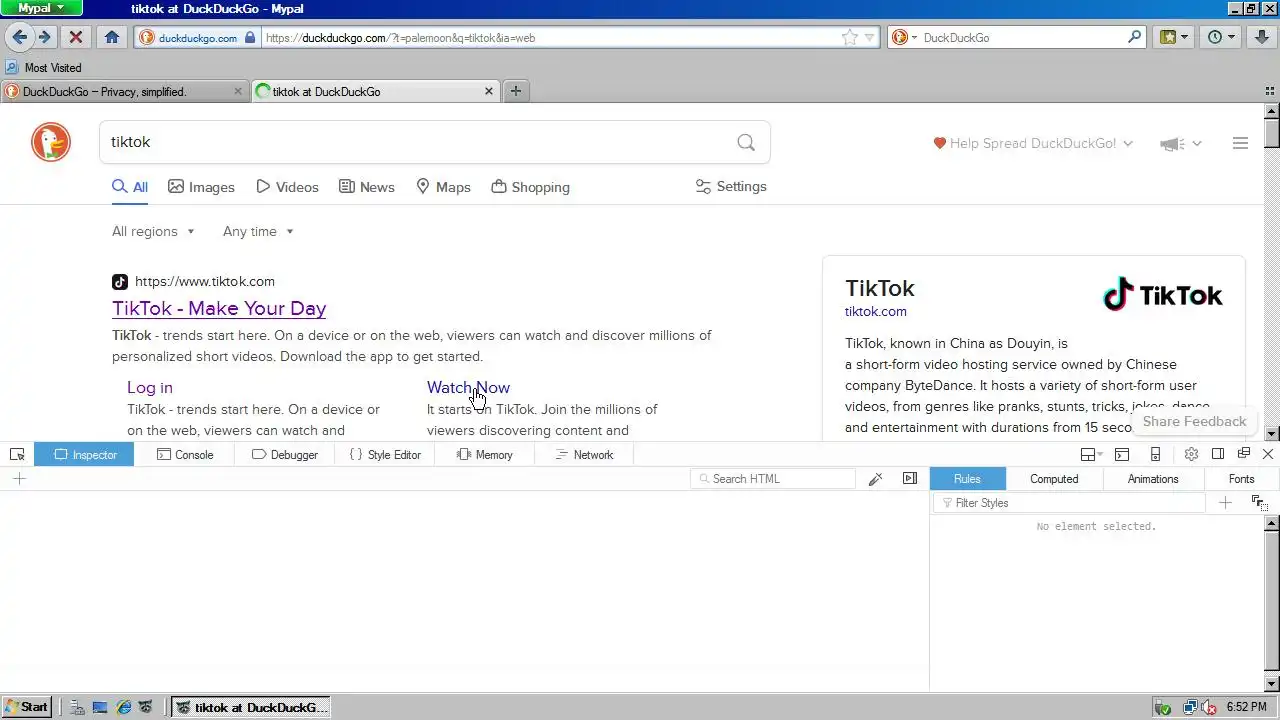Switch to the Images results tab
The height and width of the screenshot is (720, 1280).
point(201,187)
